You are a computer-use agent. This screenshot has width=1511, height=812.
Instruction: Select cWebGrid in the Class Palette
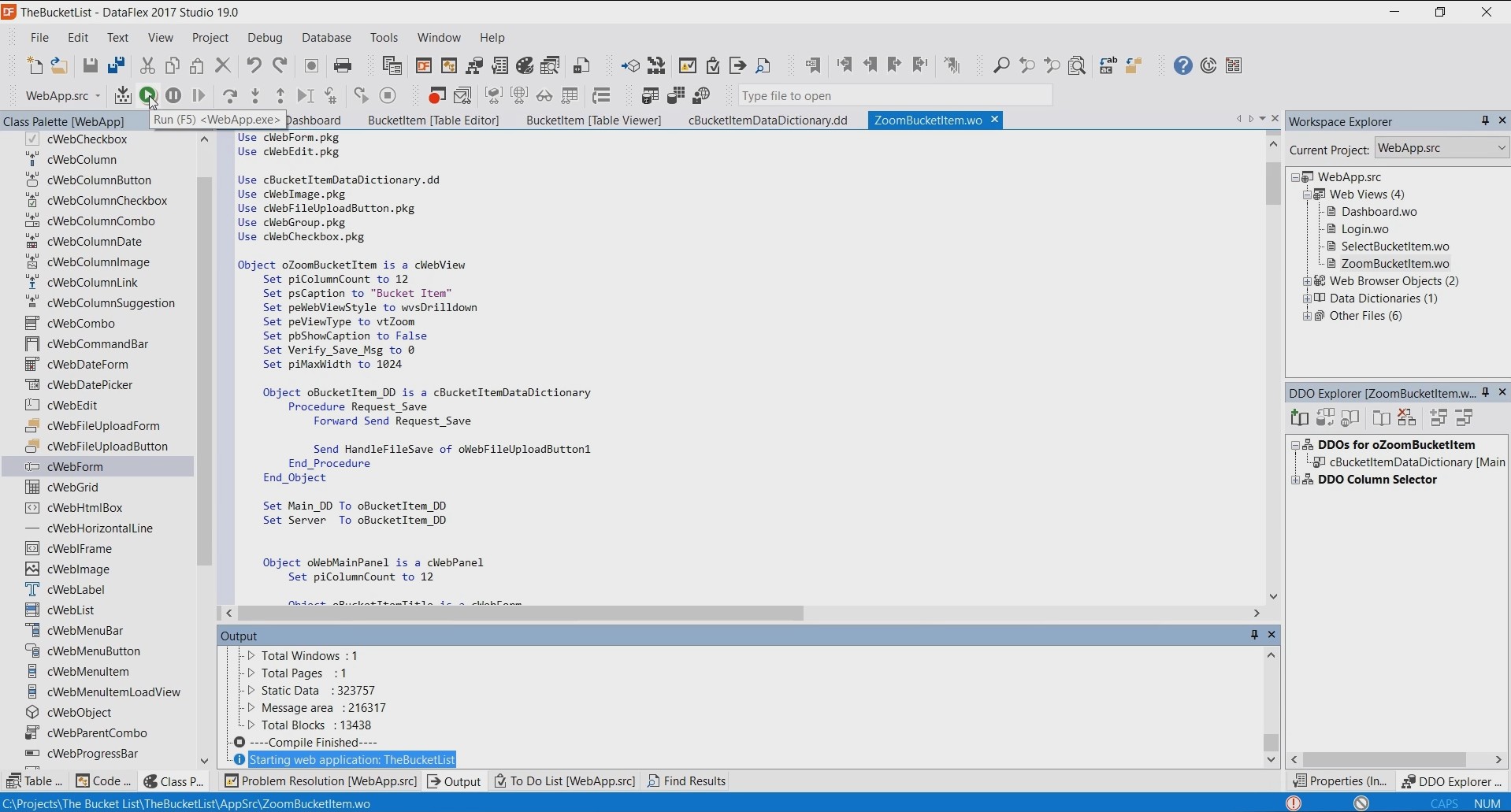pyautogui.click(x=72, y=488)
